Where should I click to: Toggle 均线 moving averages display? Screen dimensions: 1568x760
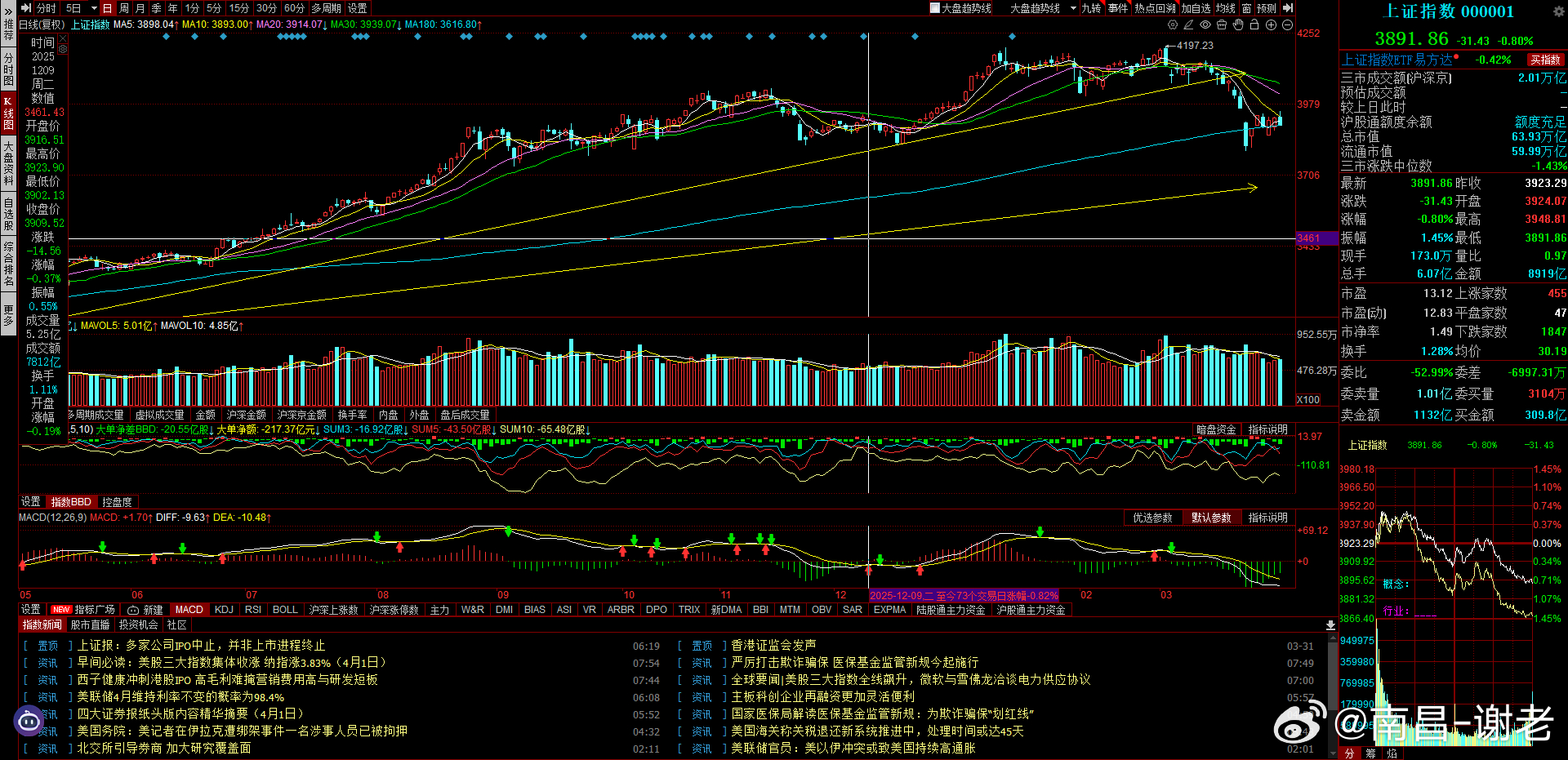[x=1225, y=8]
